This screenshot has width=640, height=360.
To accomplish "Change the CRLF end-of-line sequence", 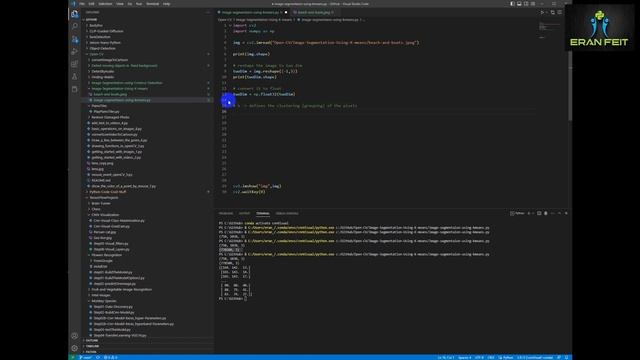I will (491, 358).
